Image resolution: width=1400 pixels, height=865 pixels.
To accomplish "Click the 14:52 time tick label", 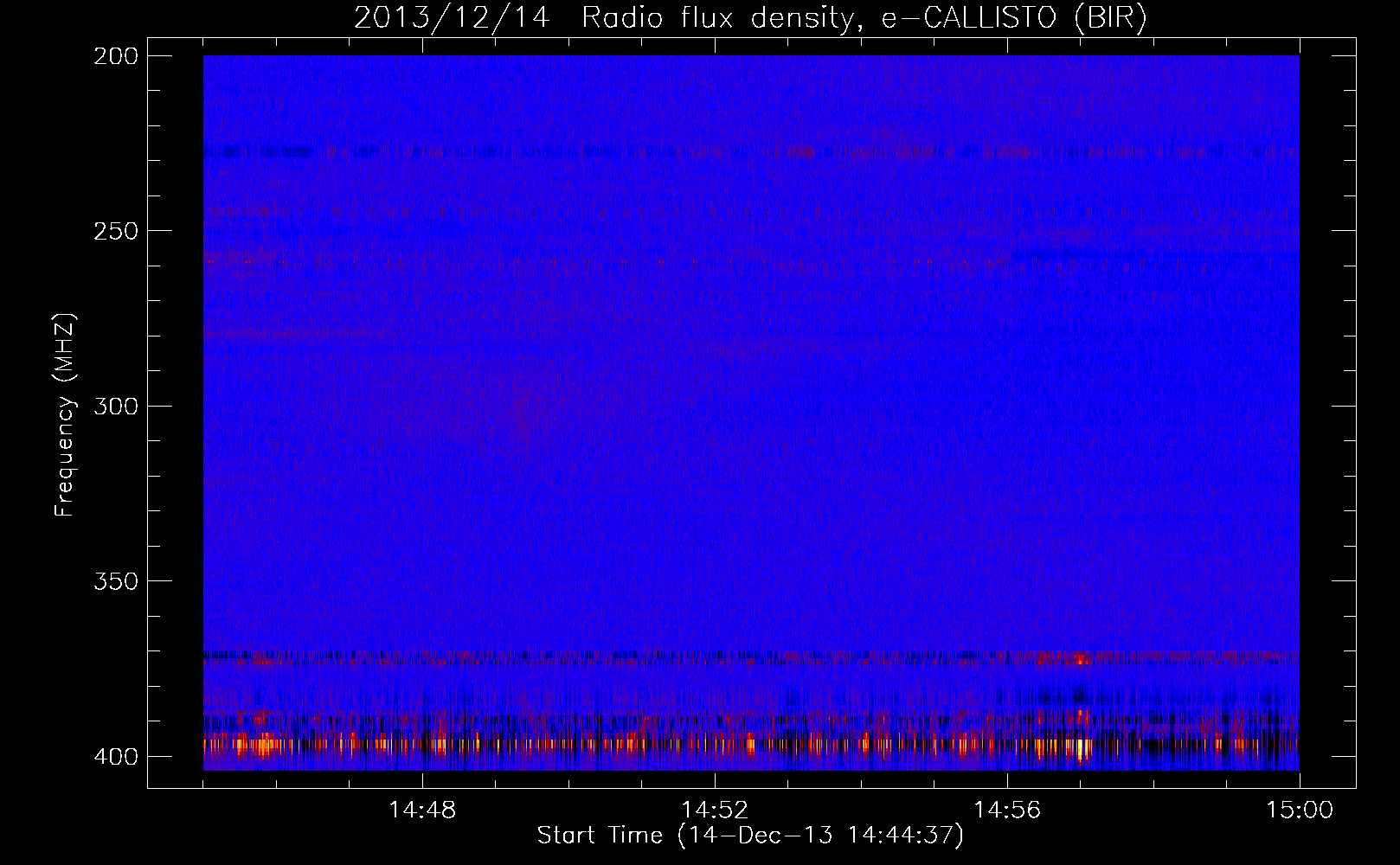I will (715, 811).
